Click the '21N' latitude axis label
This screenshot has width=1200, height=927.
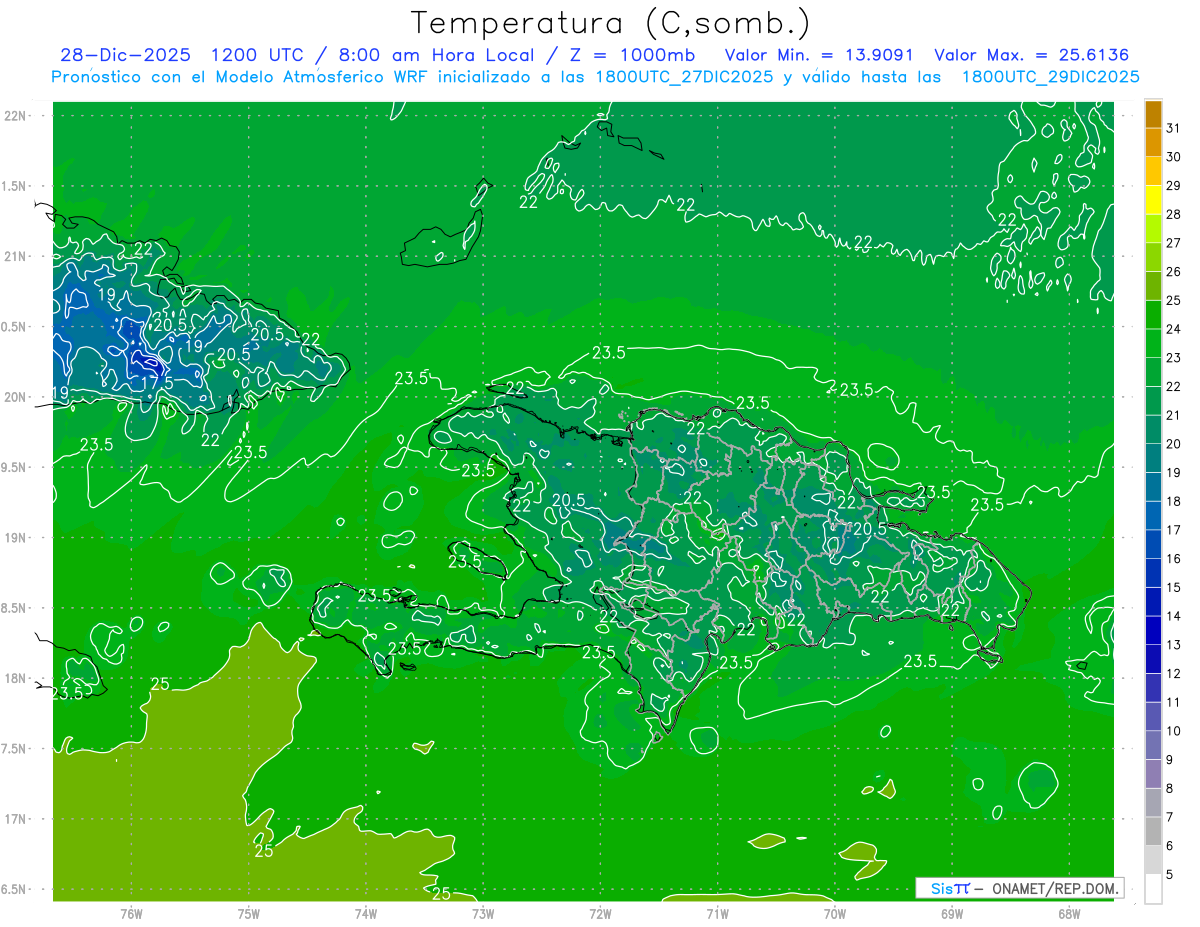coord(17,257)
